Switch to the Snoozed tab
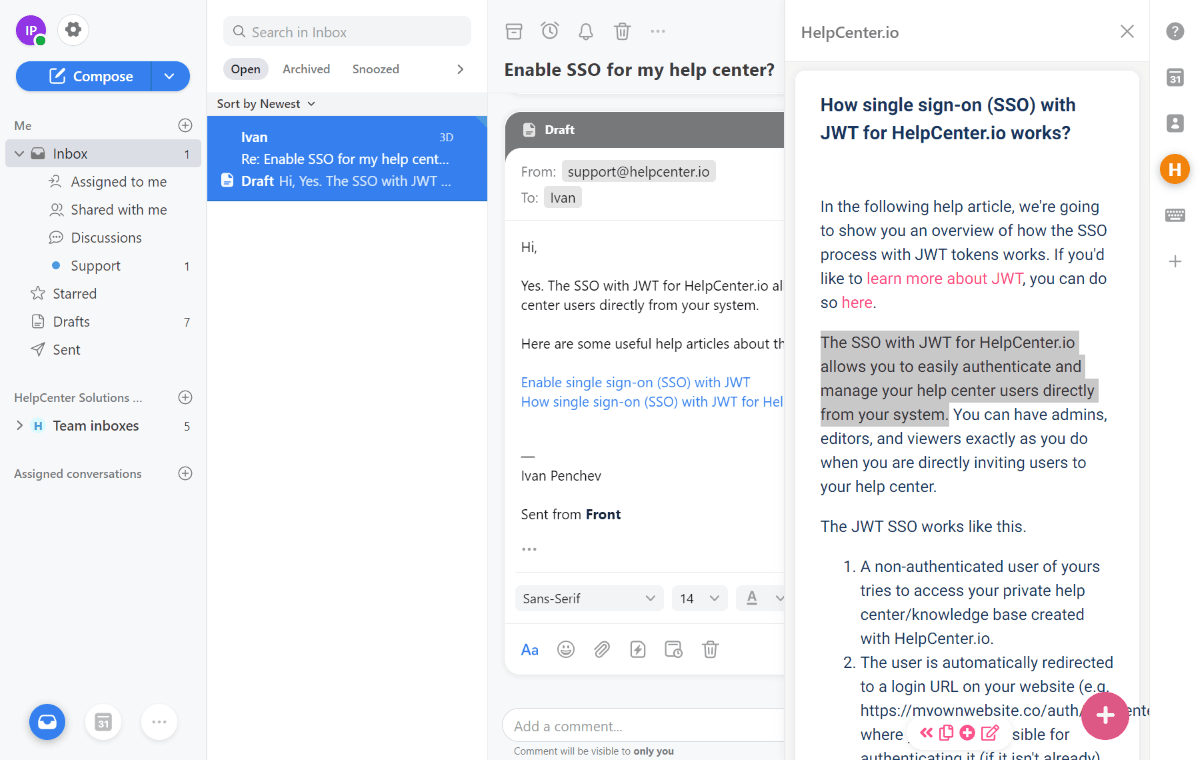Image resolution: width=1200 pixels, height=760 pixels. tap(376, 69)
